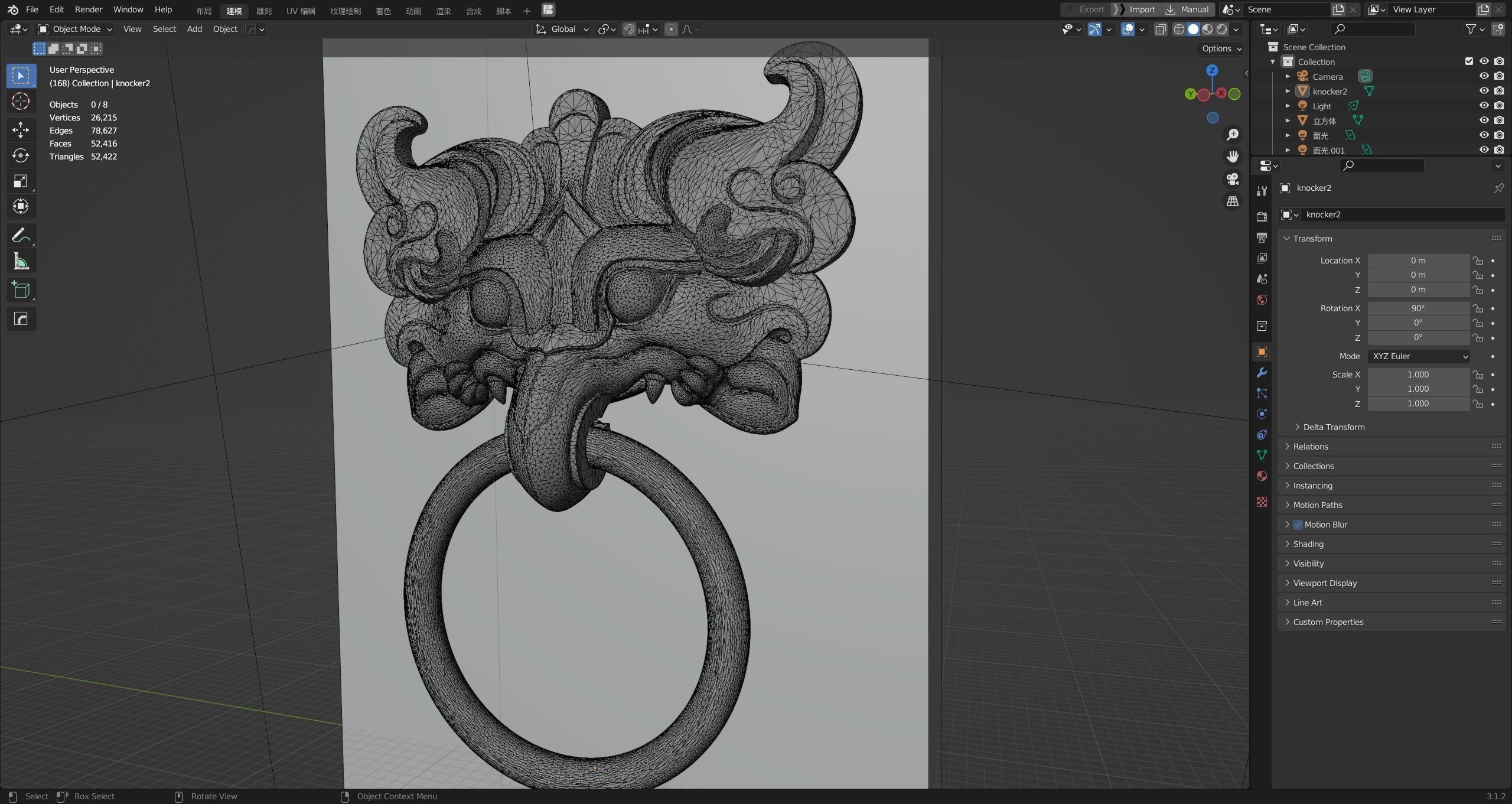Open the File menu
The image size is (1512, 804).
[x=32, y=9]
